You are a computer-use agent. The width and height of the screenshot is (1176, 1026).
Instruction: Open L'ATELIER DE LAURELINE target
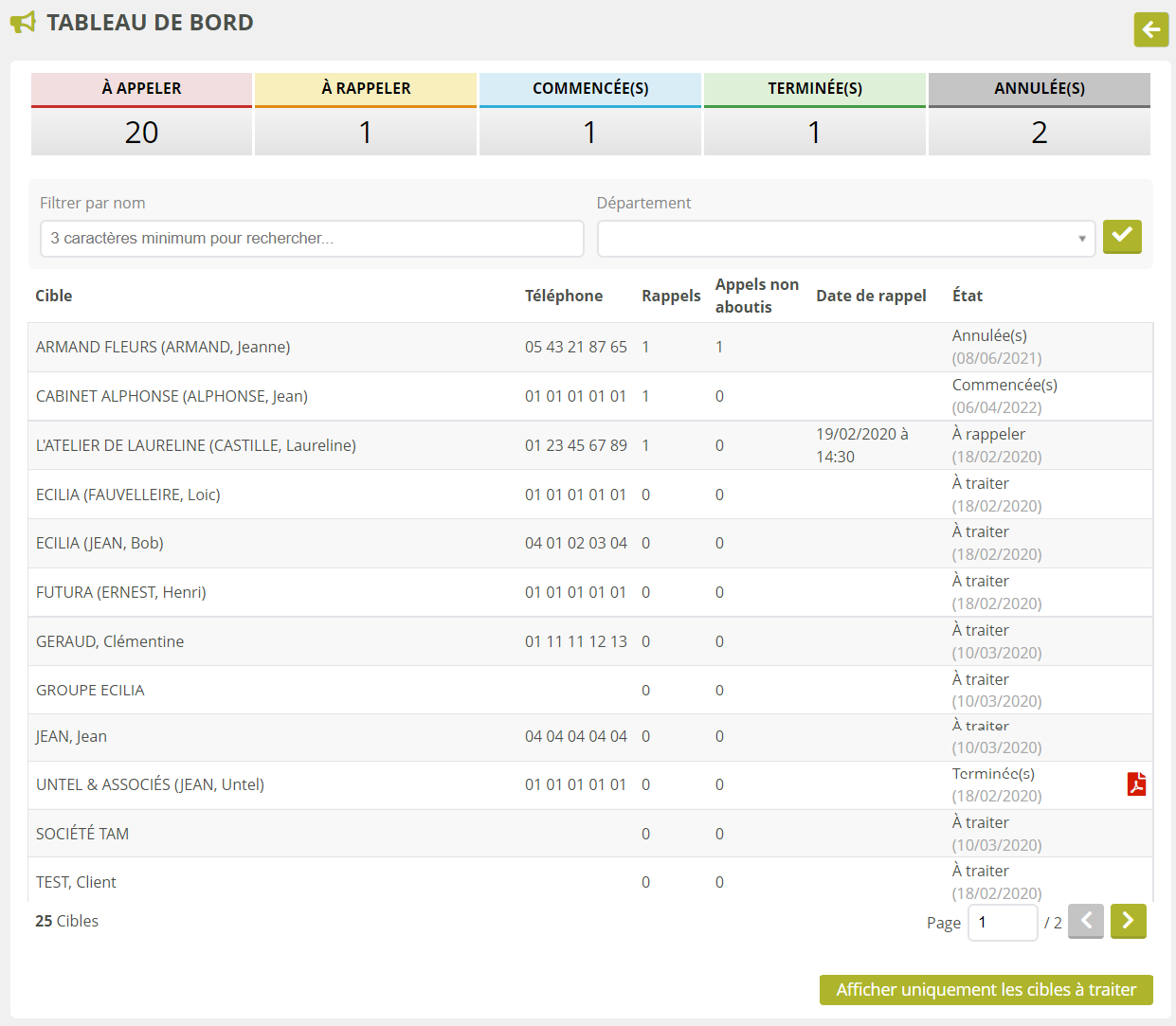(196, 445)
